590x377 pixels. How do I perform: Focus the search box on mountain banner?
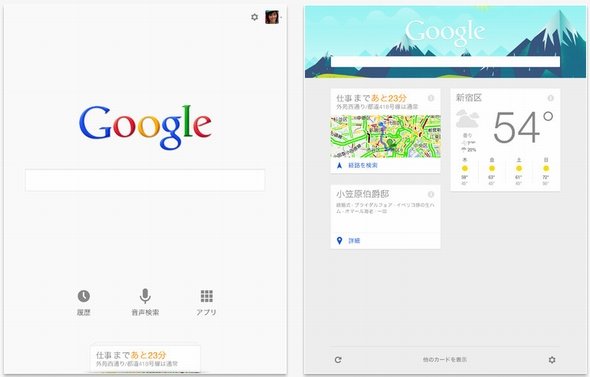click(x=446, y=62)
